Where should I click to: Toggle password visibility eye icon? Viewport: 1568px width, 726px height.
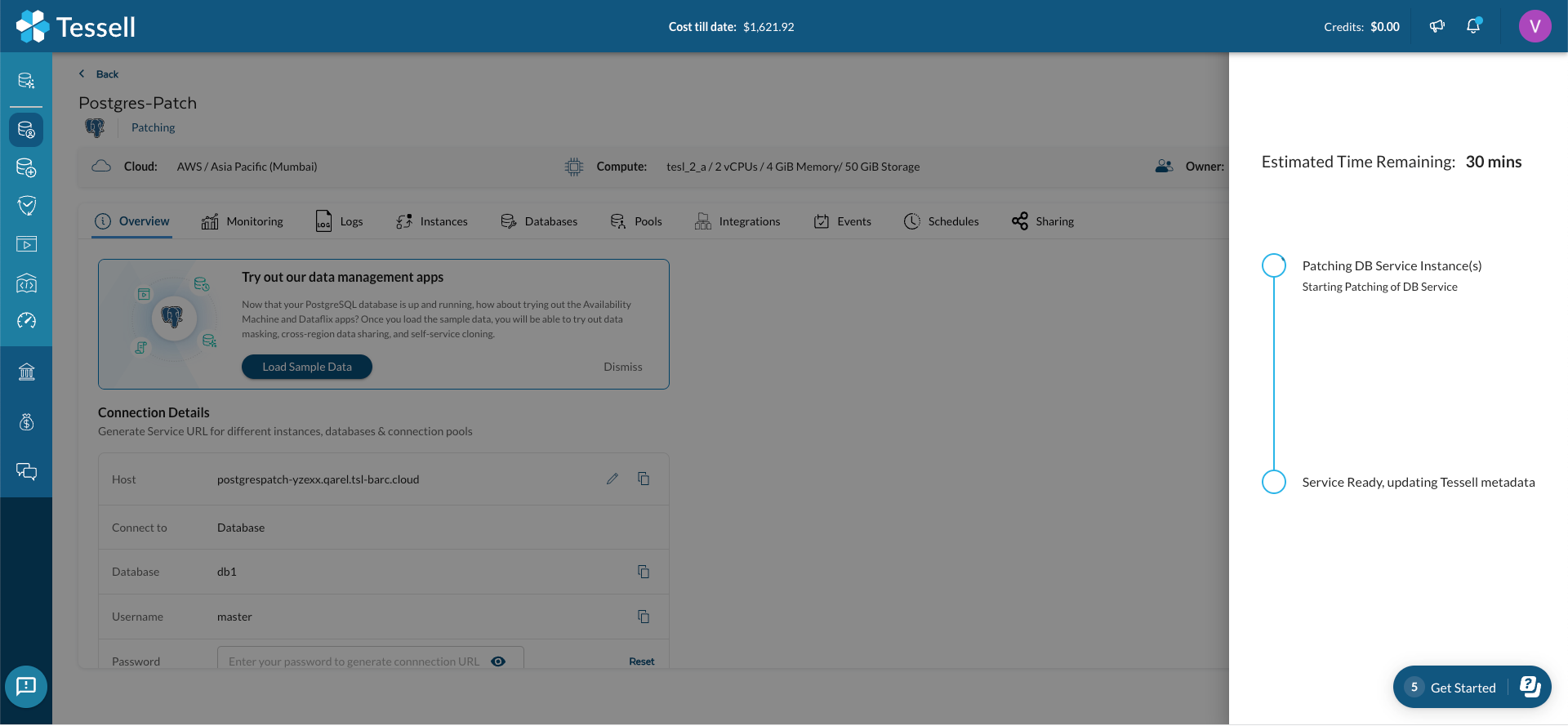[x=498, y=661]
